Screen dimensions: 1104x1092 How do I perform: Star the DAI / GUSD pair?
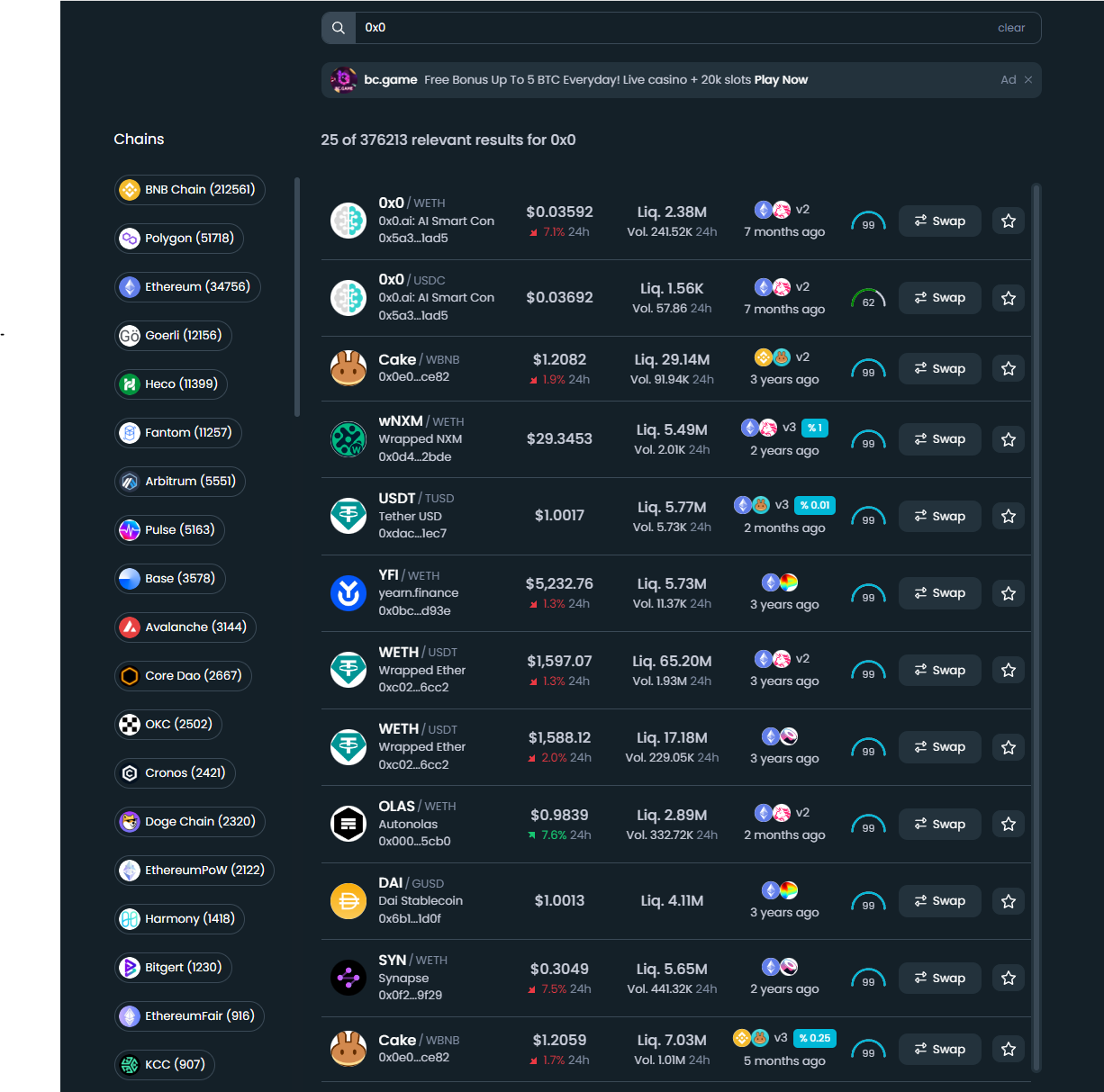click(x=1009, y=901)
